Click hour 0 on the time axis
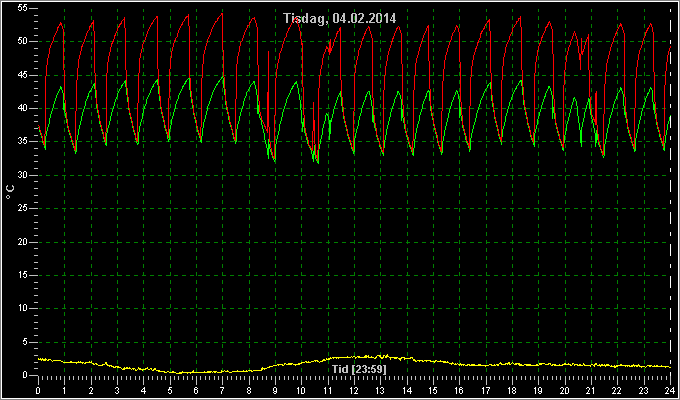 tap(38, 390)
